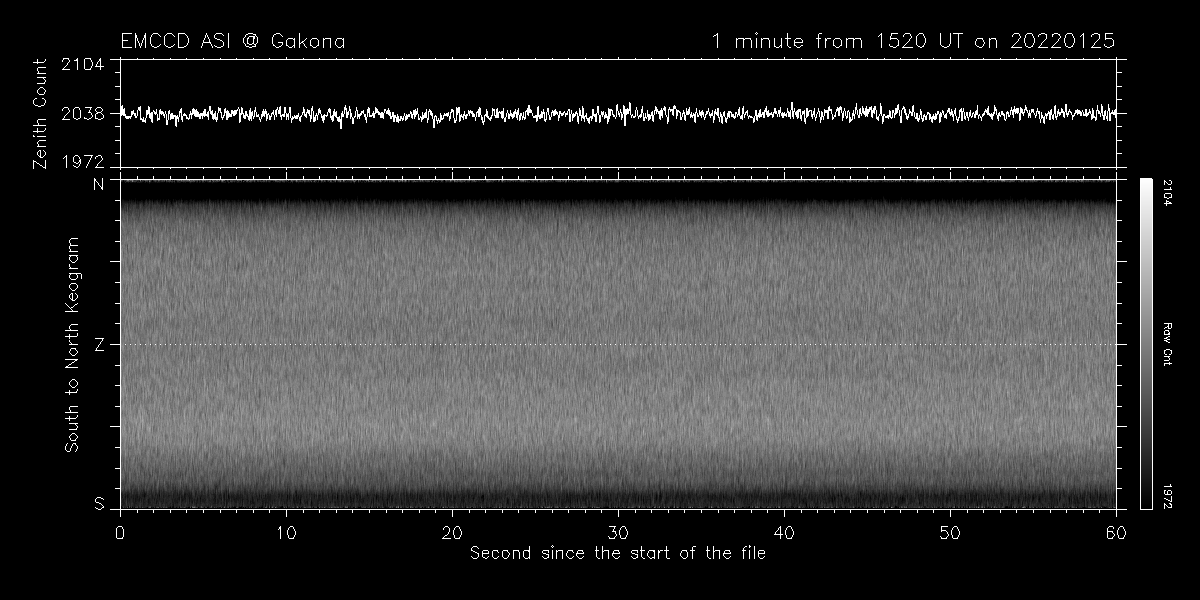Click the 0 tick on the seconds axis

(120, 531)
